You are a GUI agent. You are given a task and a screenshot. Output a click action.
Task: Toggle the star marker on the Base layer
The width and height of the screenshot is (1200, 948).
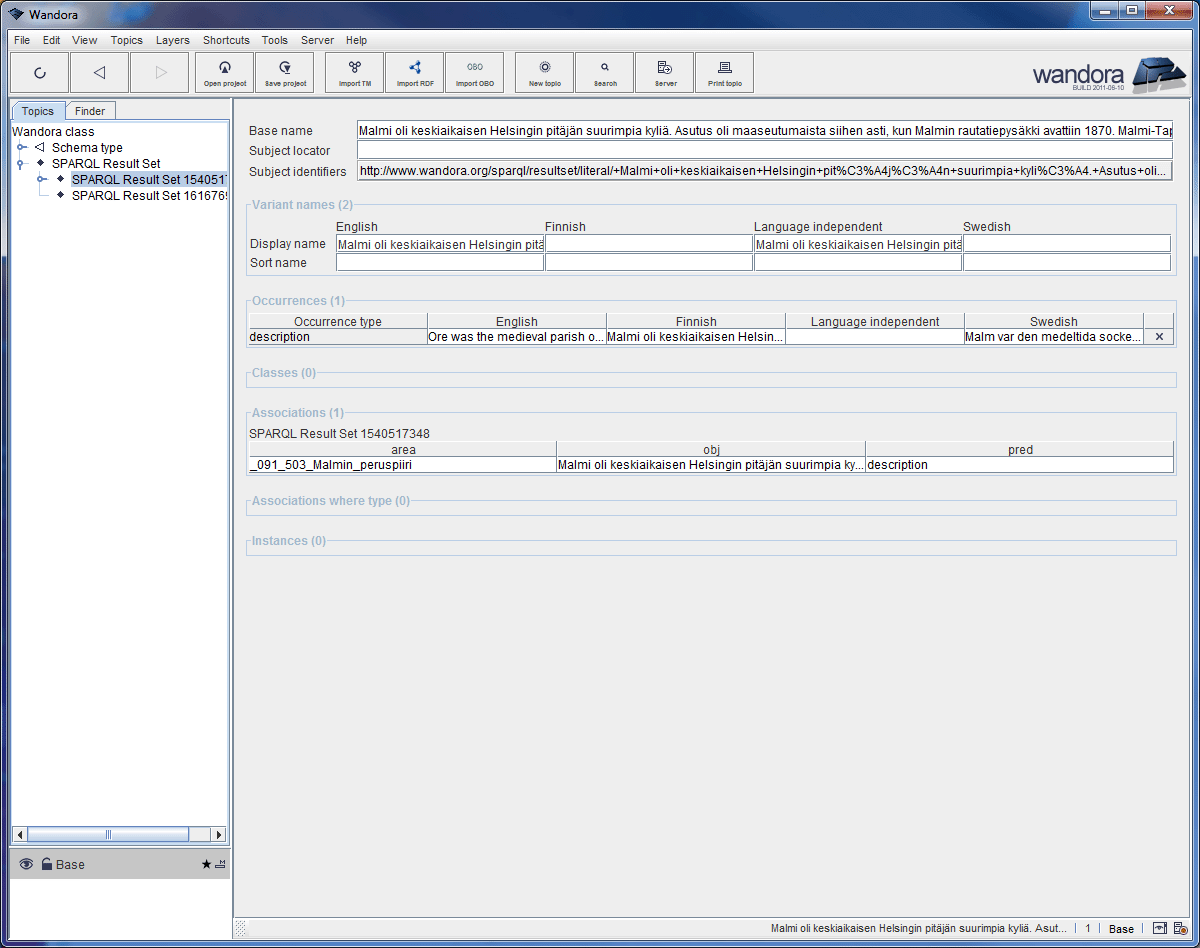[x=206, y=864]
